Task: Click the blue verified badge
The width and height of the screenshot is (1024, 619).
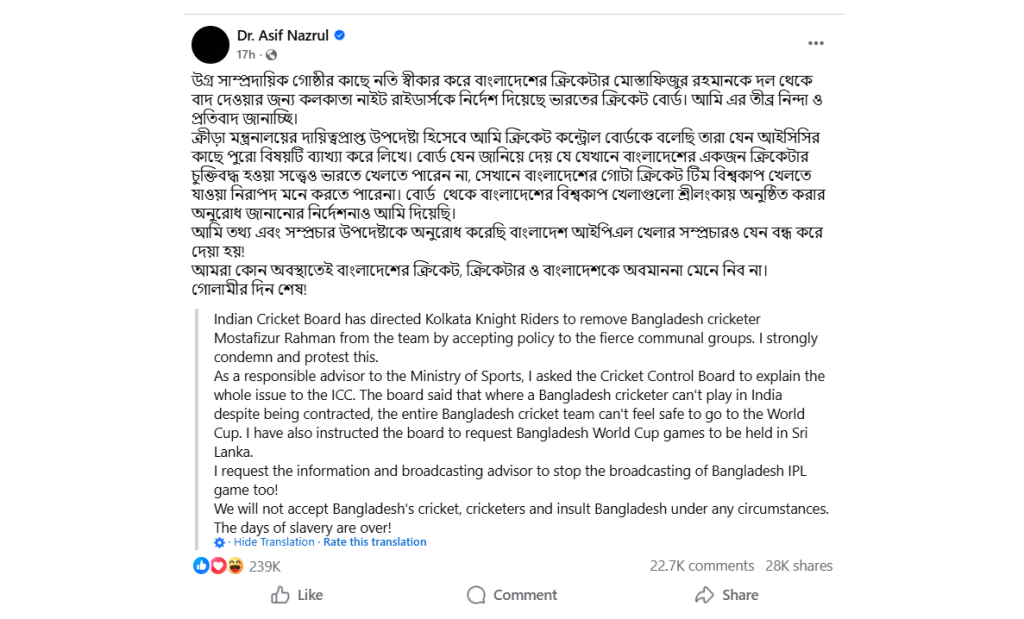Action: [340, 35]
